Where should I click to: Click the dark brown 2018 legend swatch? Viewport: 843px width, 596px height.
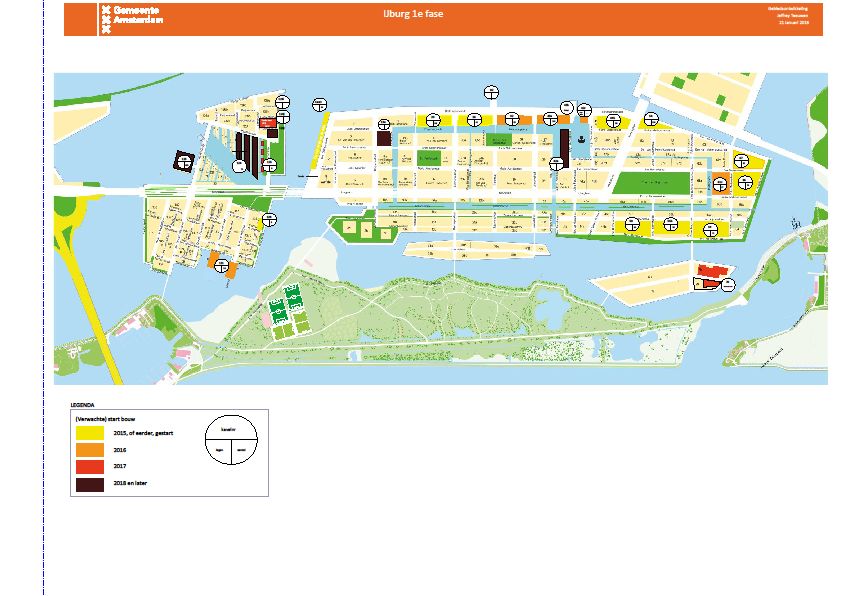(x=90, y=485)
